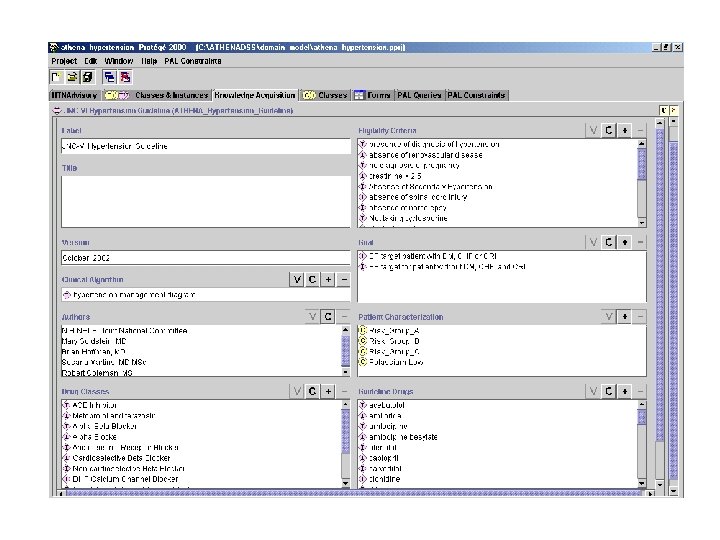This screenshot has height=540, width=720.
Task: Switch to the PAL Queries tab
Action: pyautogui.click(x=419, y=95)
